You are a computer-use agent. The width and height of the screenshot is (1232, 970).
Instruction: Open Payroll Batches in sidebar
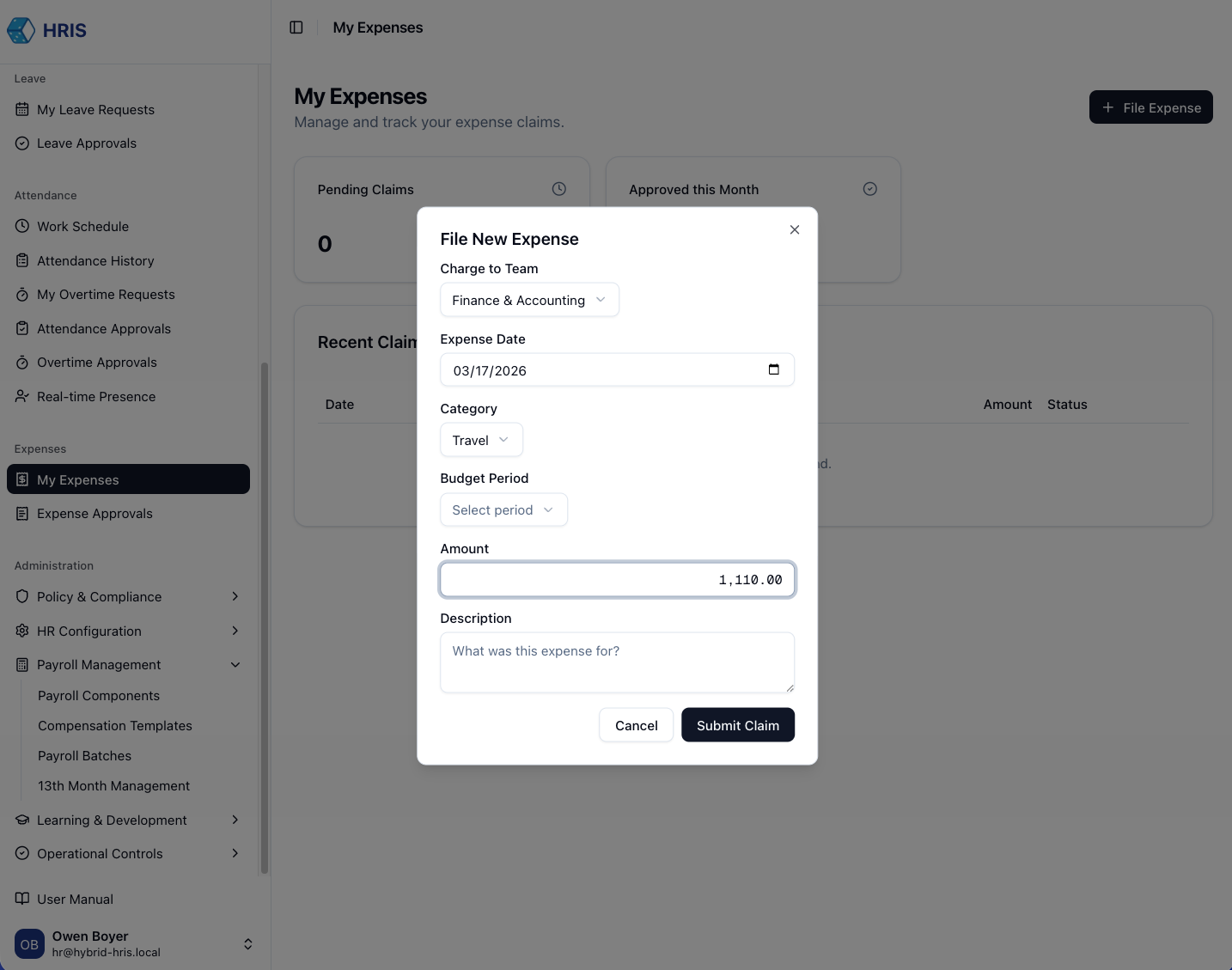(x=84, y=755)
